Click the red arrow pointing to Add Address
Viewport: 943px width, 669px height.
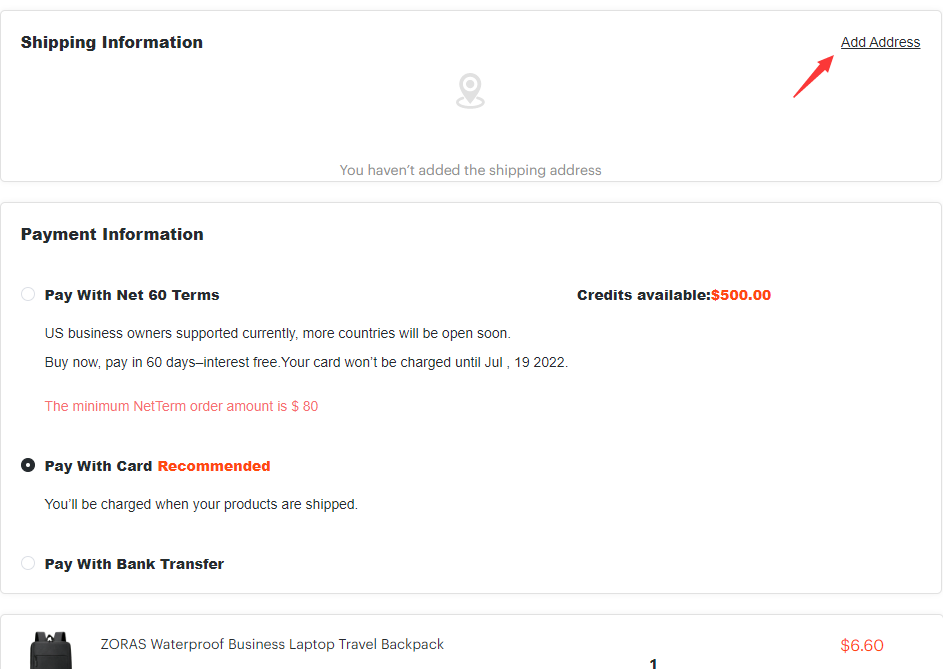point(813,77)
